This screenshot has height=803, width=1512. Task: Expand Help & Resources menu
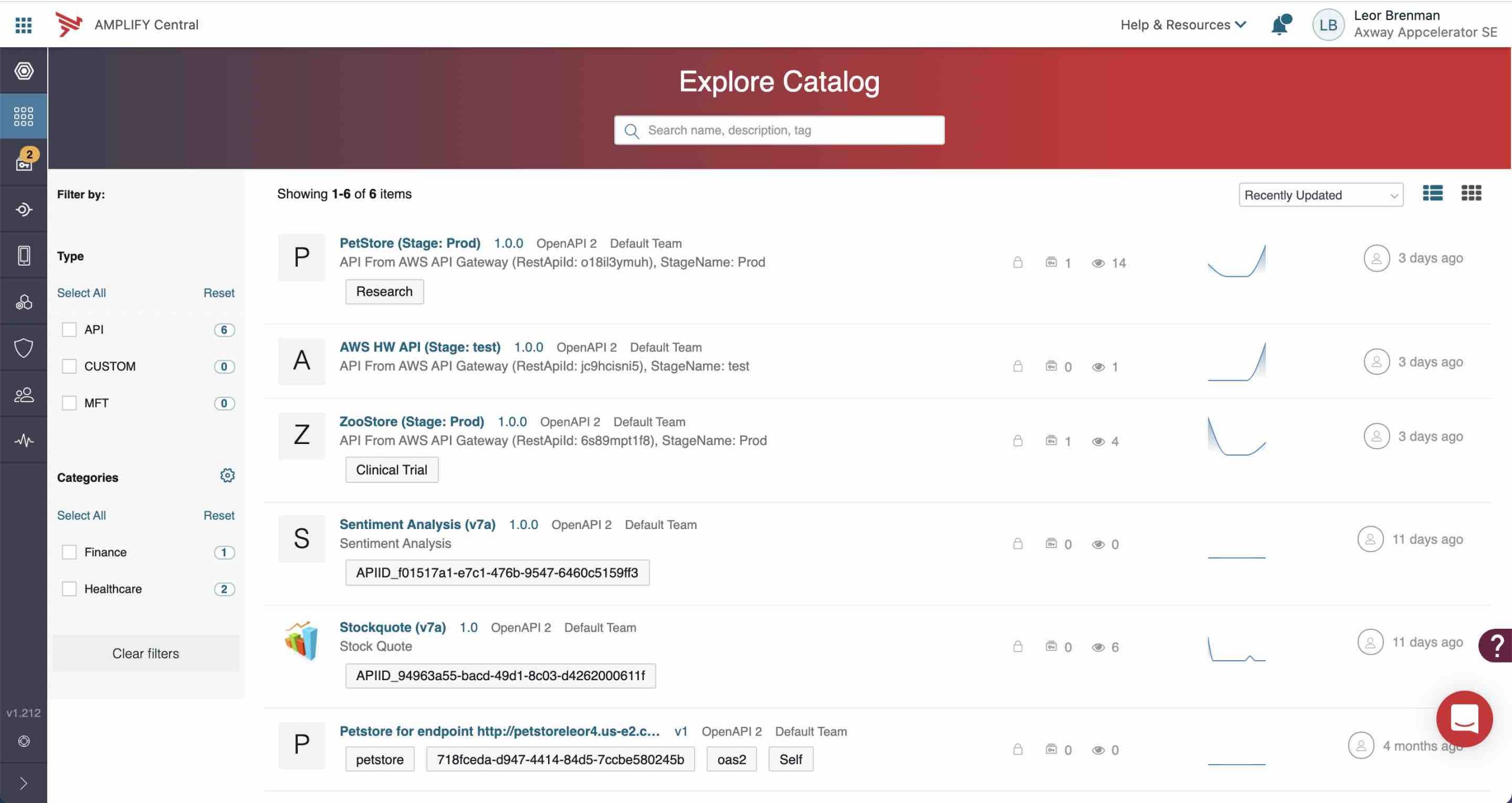tap(1183, 25)
